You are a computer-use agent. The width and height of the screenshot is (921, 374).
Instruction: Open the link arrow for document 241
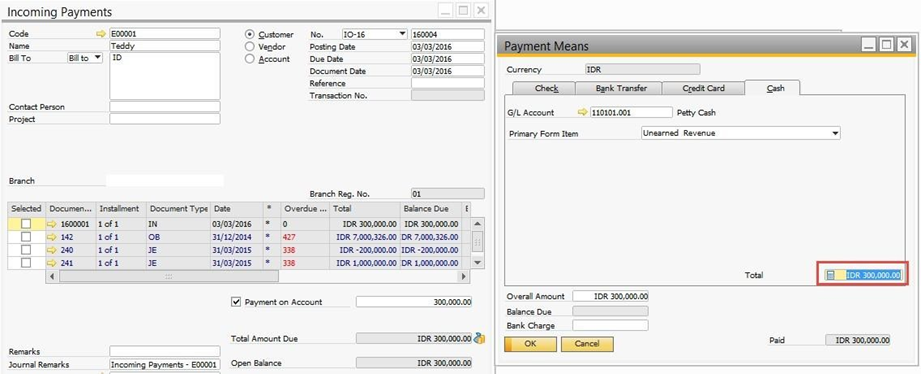pyautogui.click(x=53, y=263)
